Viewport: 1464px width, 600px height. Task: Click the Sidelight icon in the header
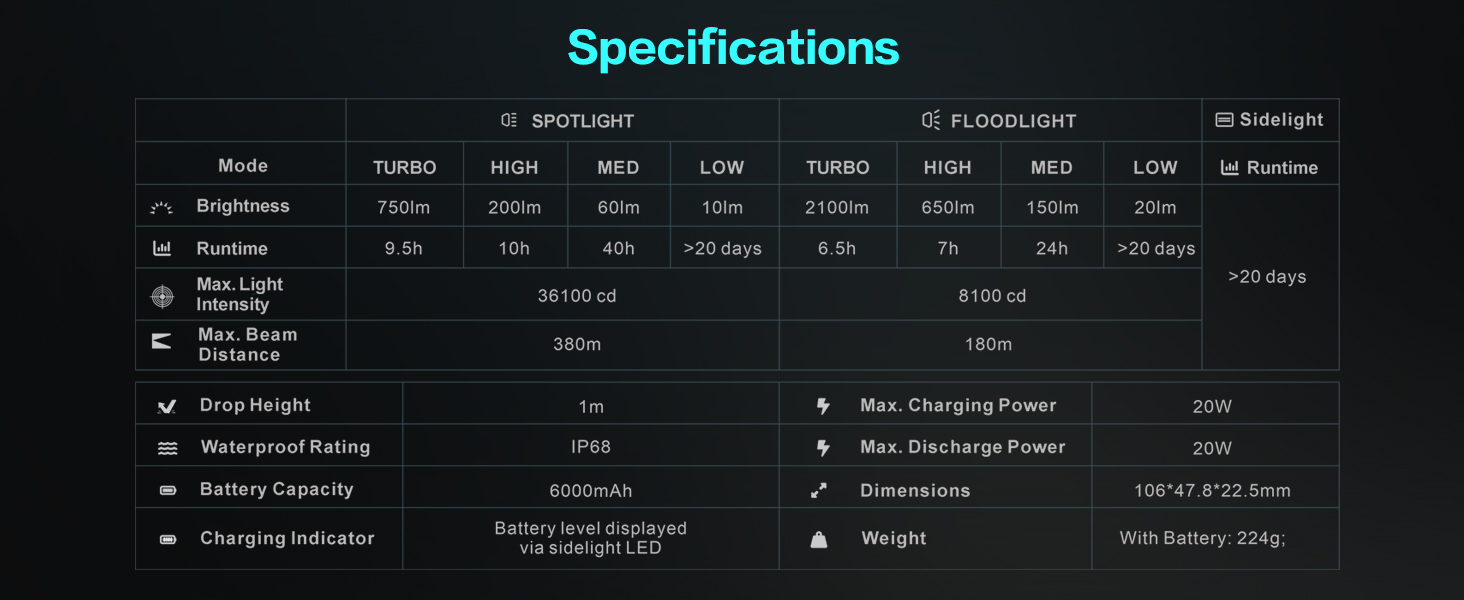click(1224, 120)
